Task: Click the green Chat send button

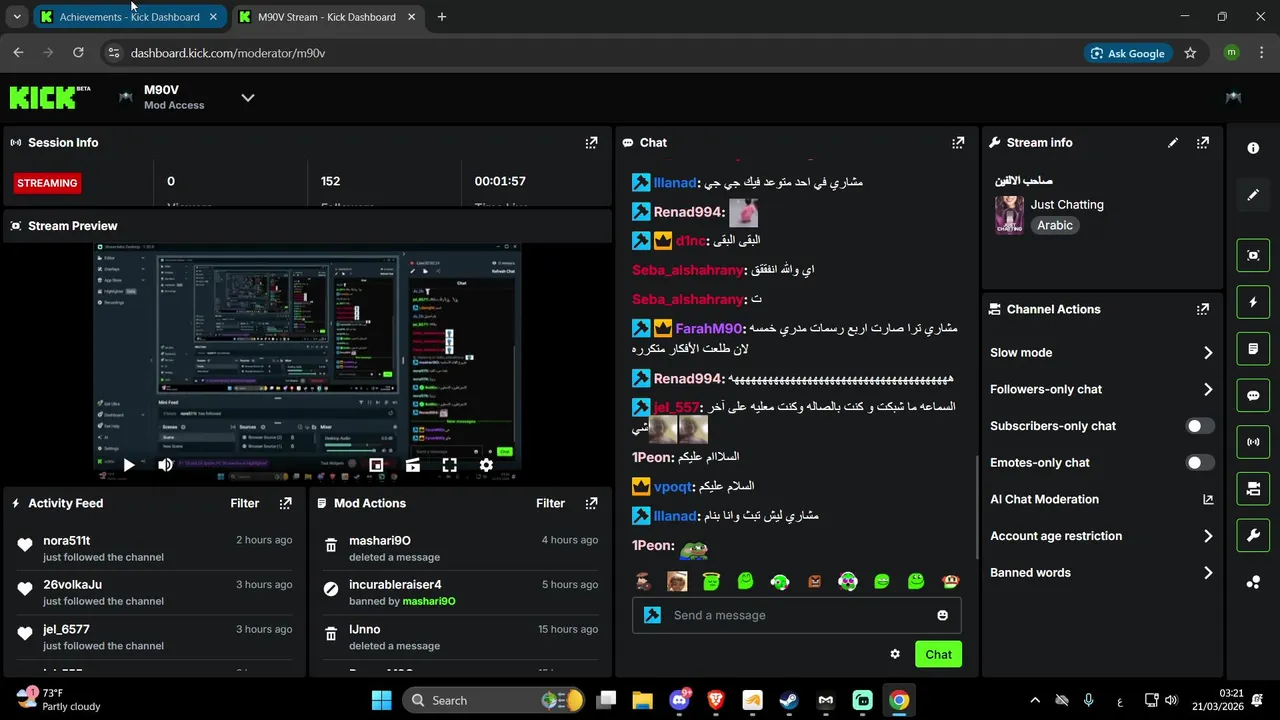Action: click(938, 654)
